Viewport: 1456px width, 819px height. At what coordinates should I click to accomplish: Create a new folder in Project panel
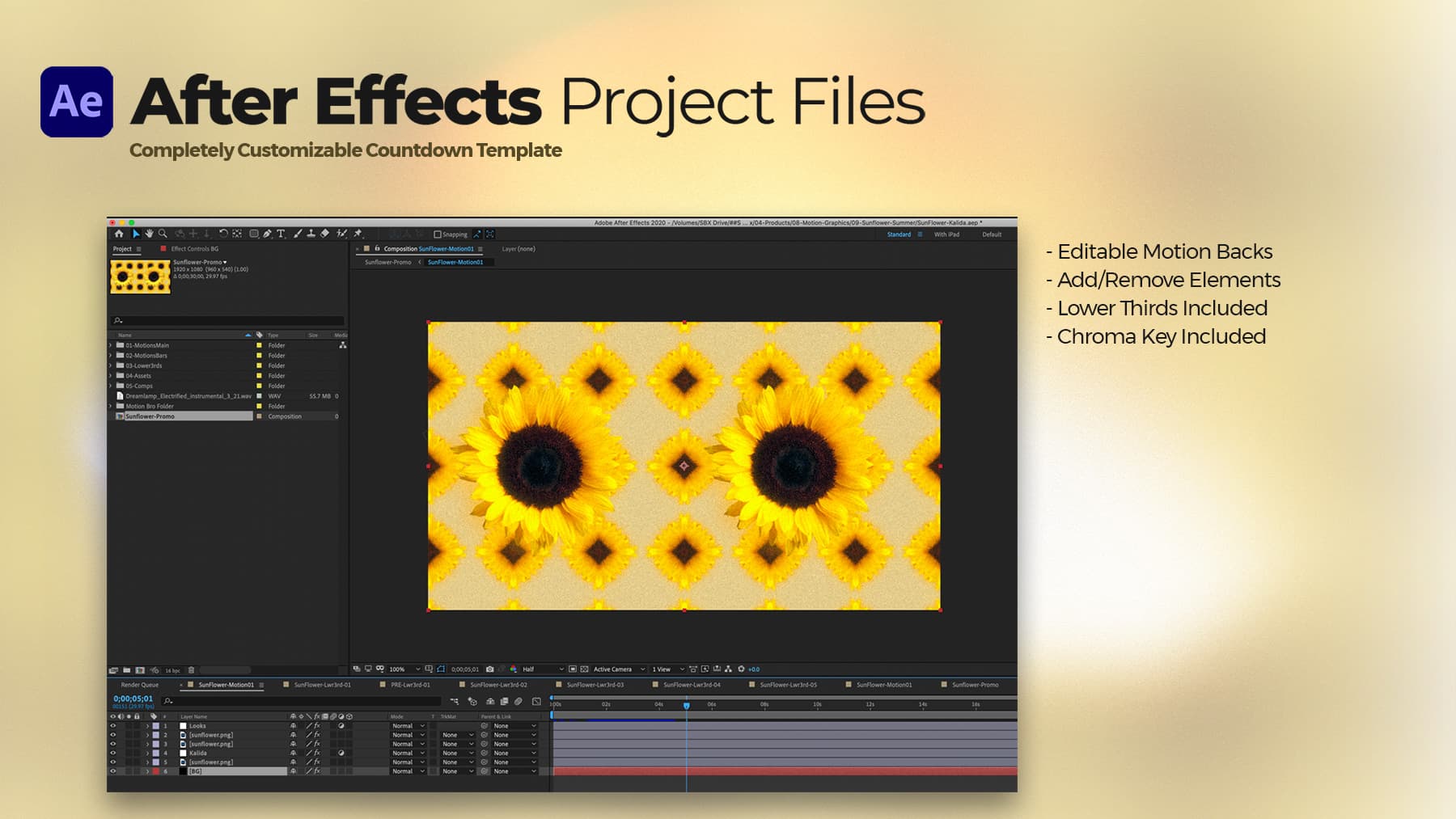click(x=127, y=670)
